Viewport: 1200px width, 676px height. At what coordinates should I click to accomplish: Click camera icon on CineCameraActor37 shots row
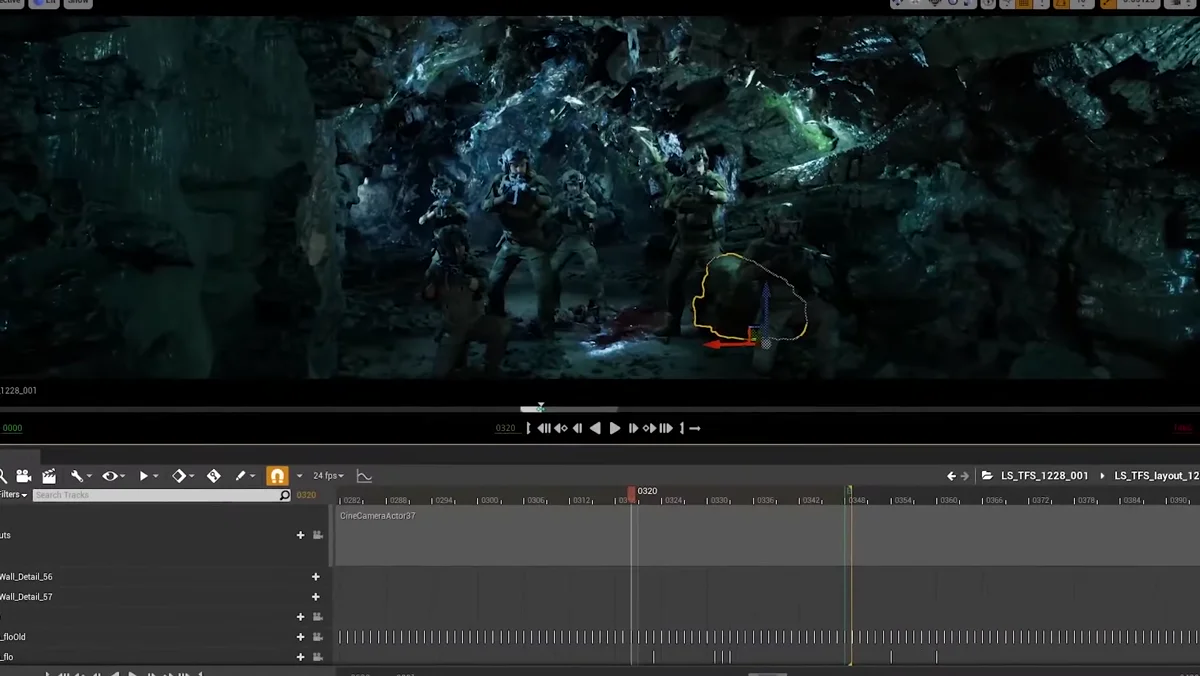(318, 535)
